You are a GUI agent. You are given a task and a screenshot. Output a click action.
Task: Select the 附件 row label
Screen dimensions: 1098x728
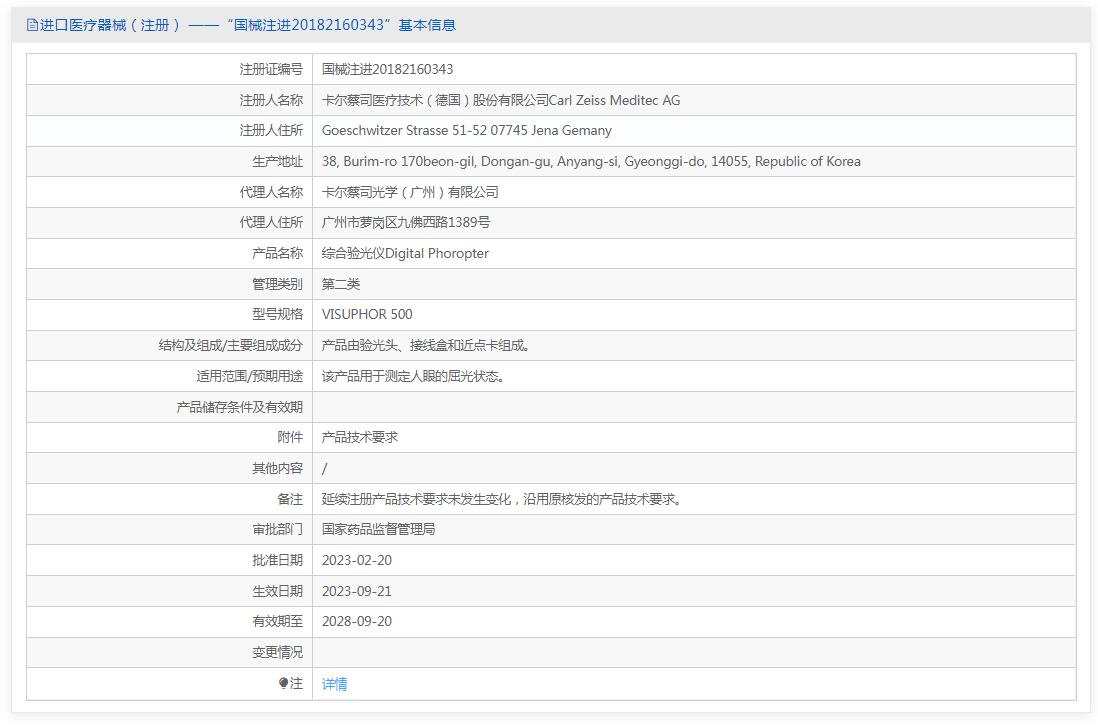(x=290, y=438)
